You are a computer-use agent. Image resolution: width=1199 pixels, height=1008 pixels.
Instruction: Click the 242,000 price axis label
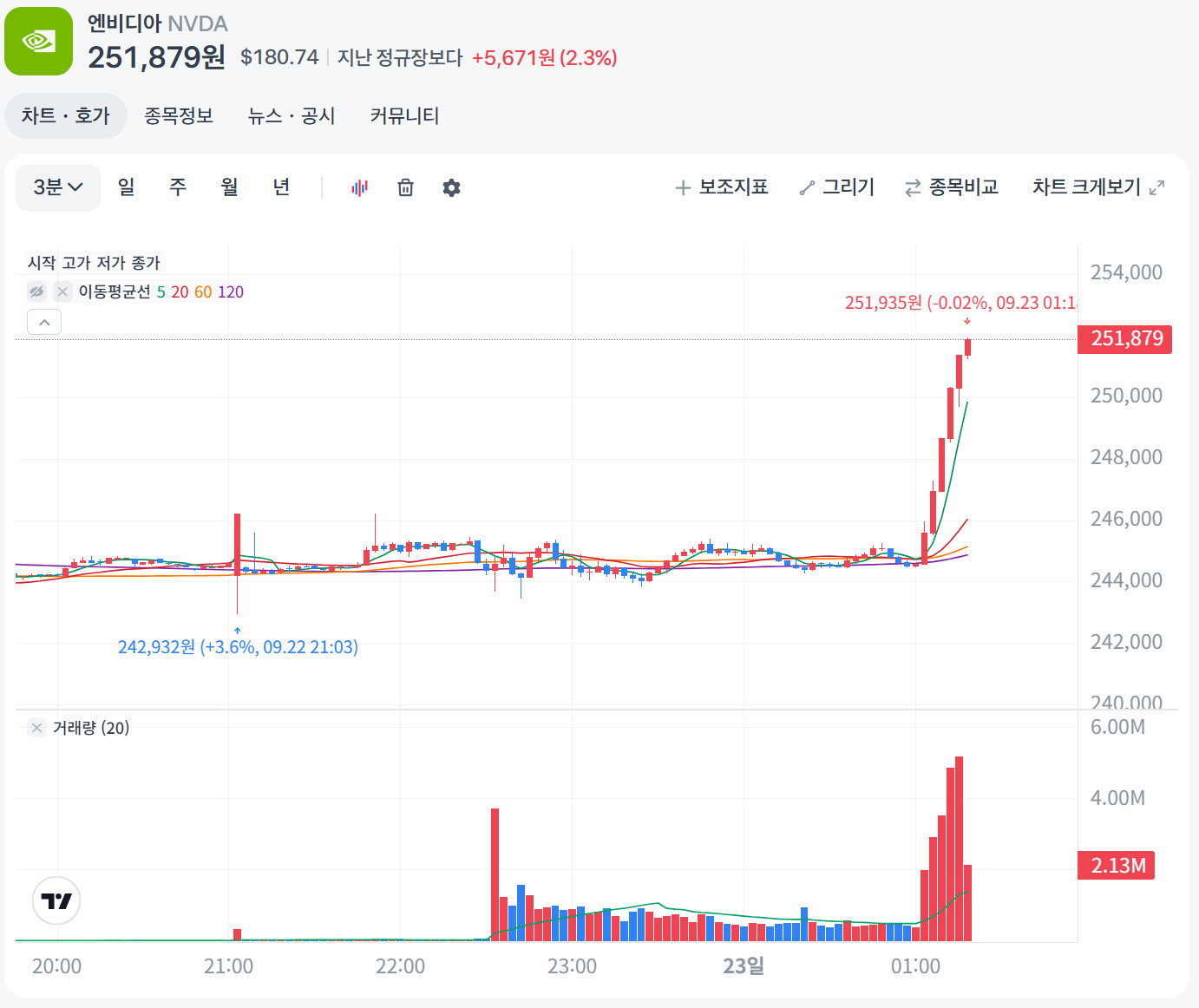1126,642
